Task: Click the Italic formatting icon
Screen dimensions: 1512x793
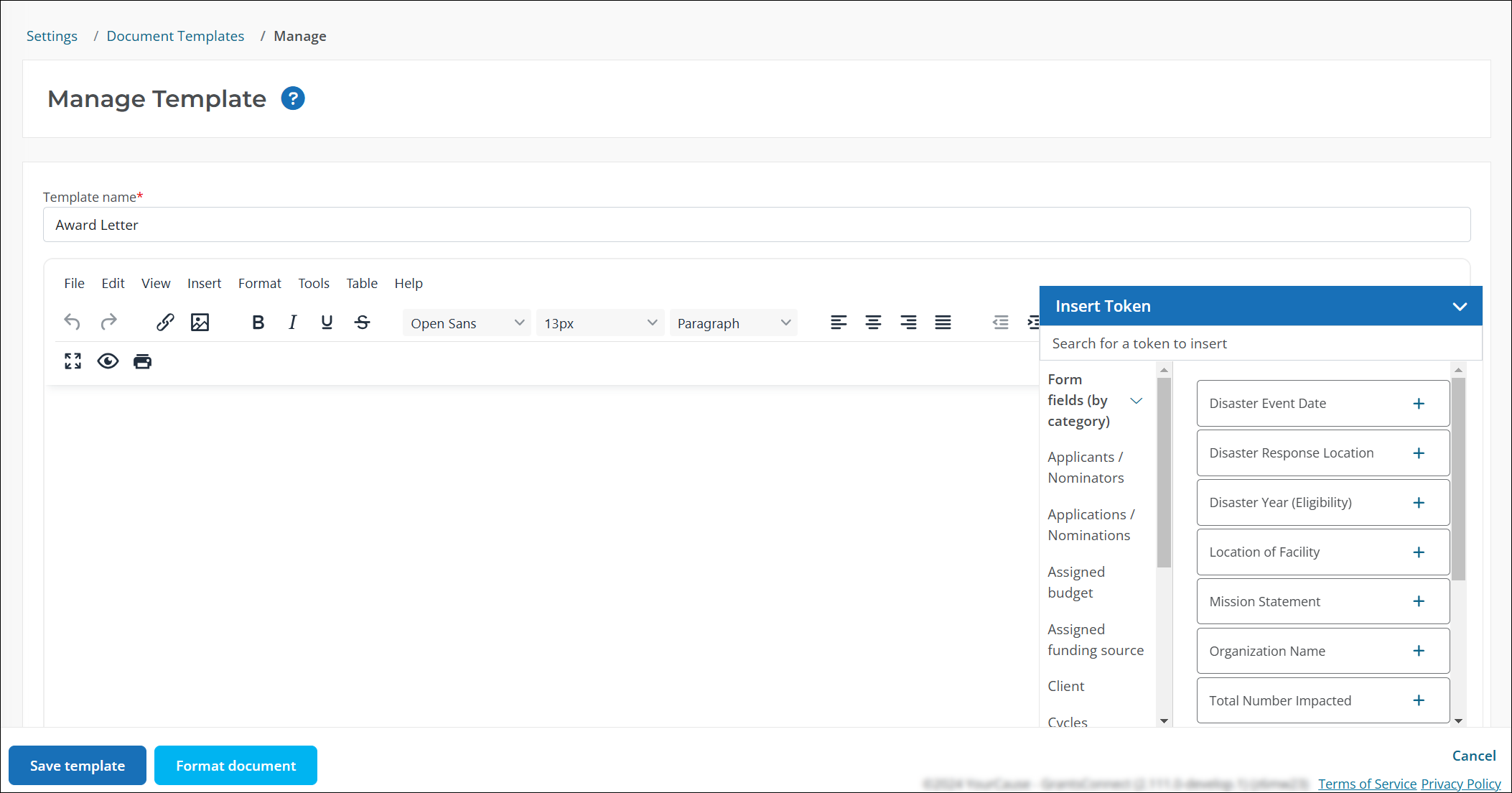Action: pos(293,323)
